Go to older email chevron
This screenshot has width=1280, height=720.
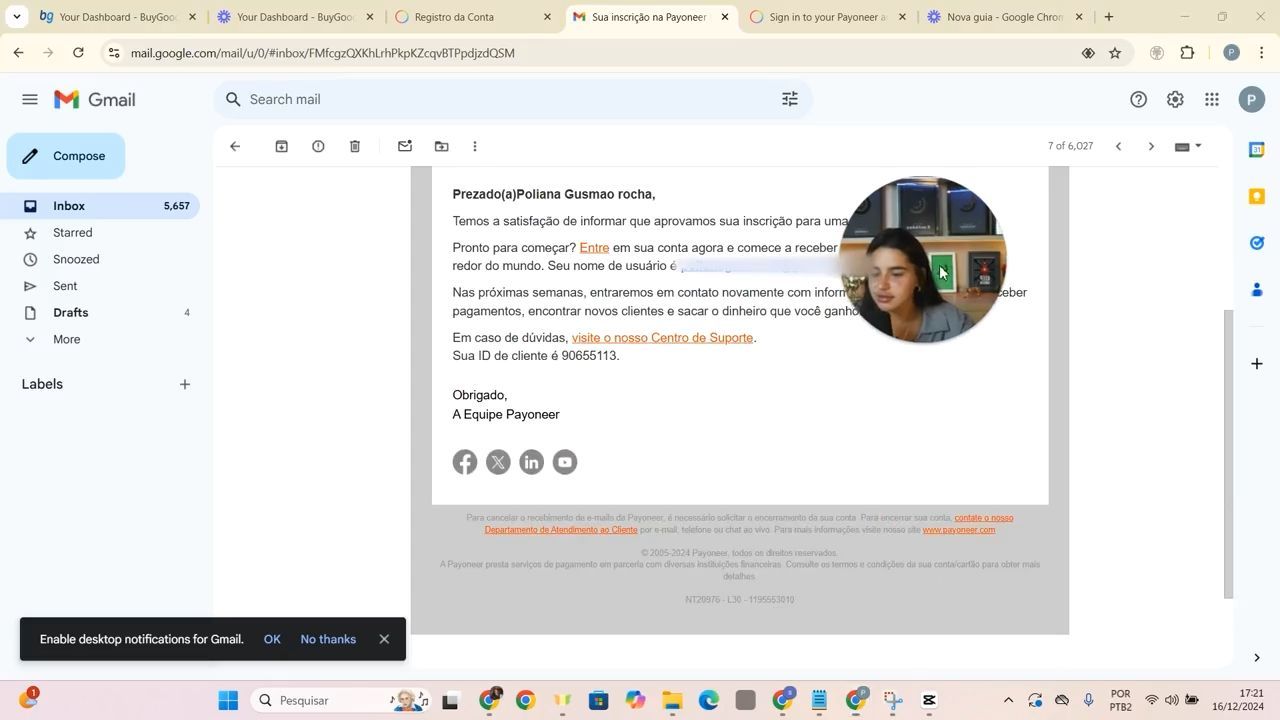[x=1151, y=146]
